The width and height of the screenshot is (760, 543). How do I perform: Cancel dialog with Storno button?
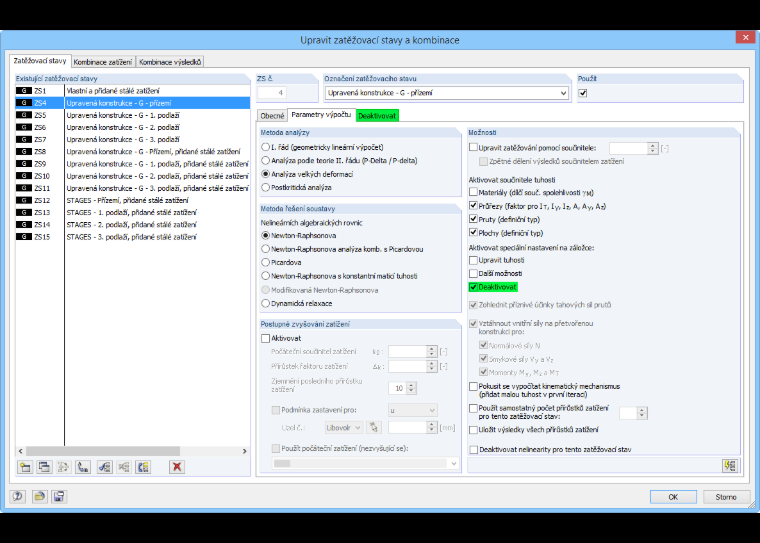[726, 497]
